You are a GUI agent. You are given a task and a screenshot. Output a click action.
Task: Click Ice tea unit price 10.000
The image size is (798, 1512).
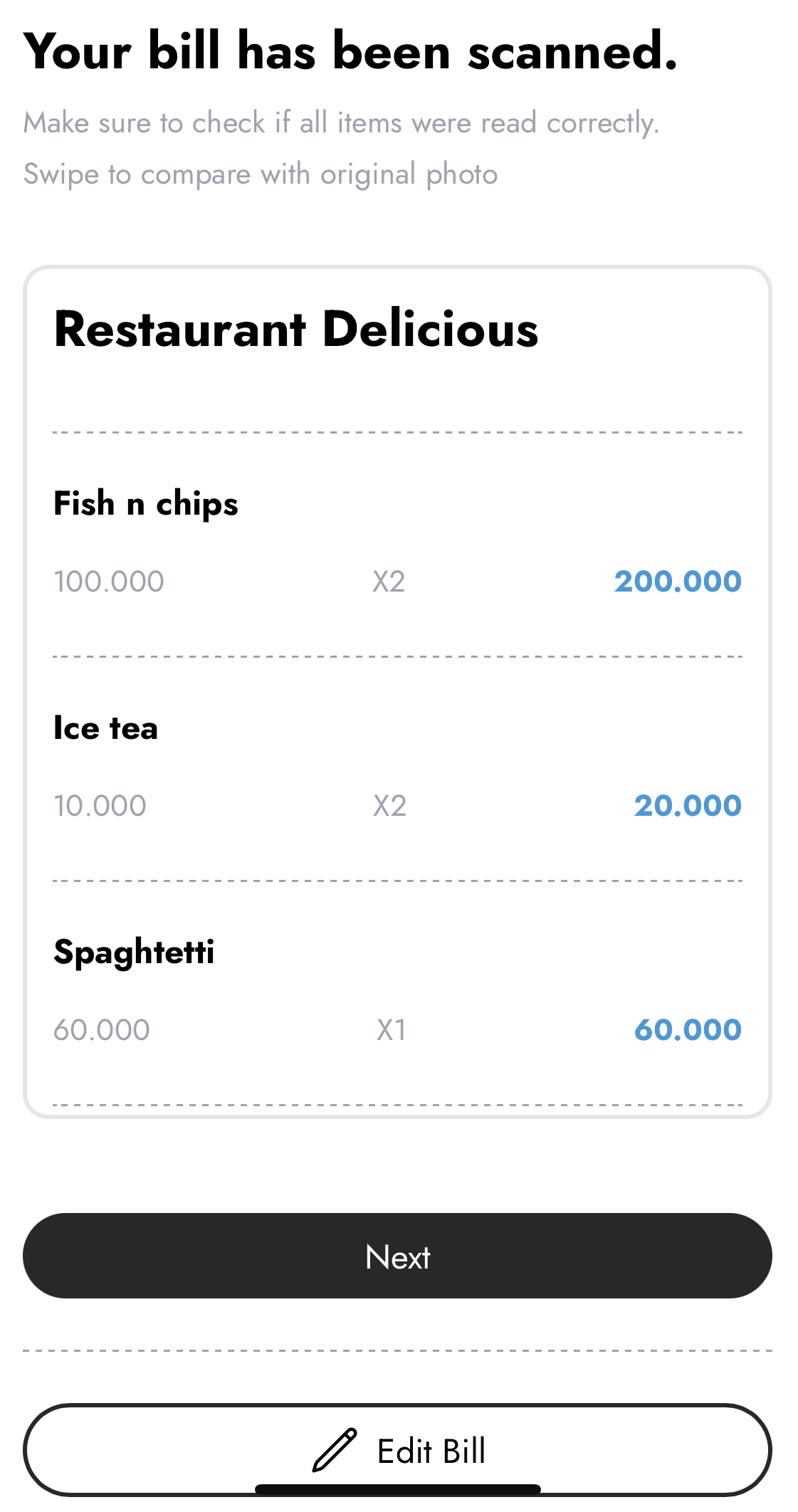pyautogui.click(x=100, y=806)
